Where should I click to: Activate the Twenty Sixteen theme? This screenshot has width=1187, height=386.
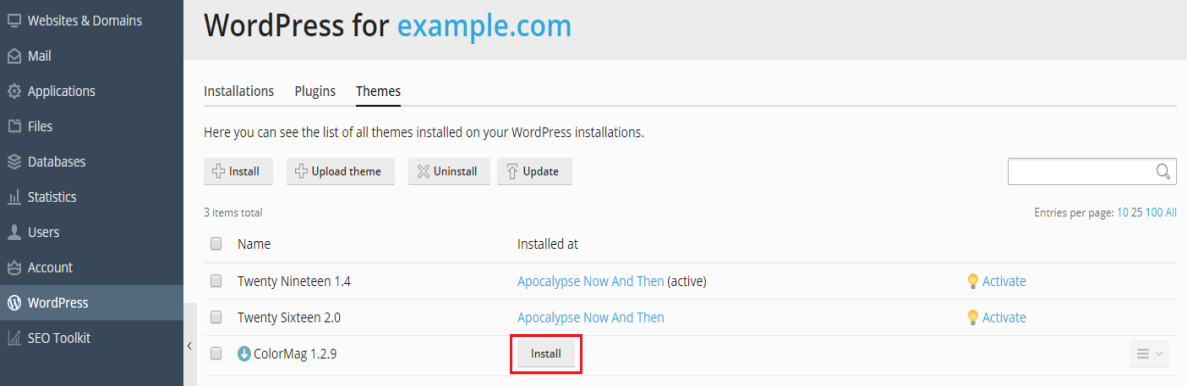point(1004,317)
